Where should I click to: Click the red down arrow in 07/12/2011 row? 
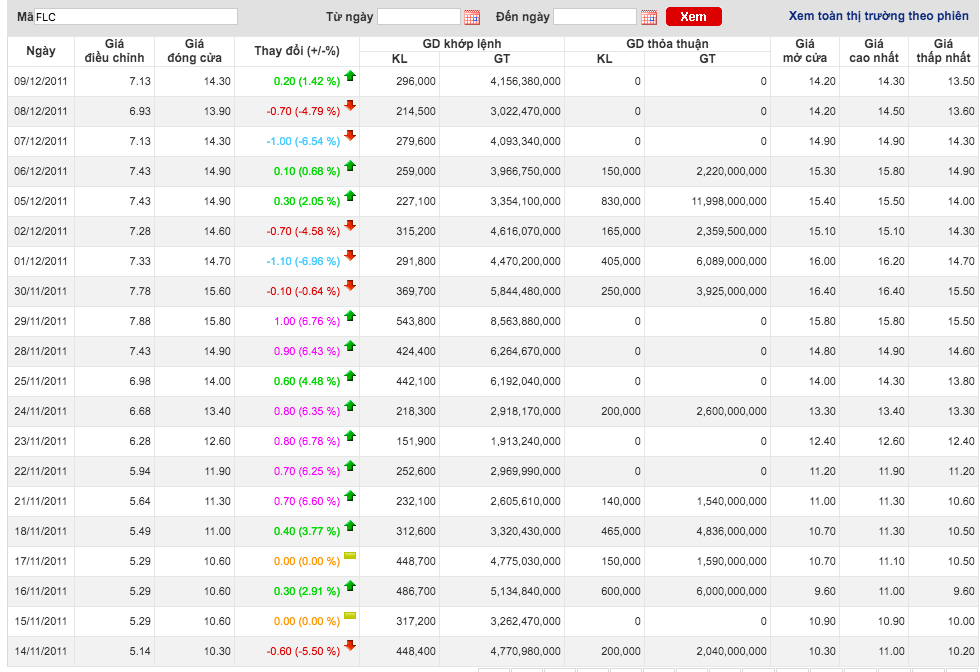pyautogui.click(x=350, y=136)
